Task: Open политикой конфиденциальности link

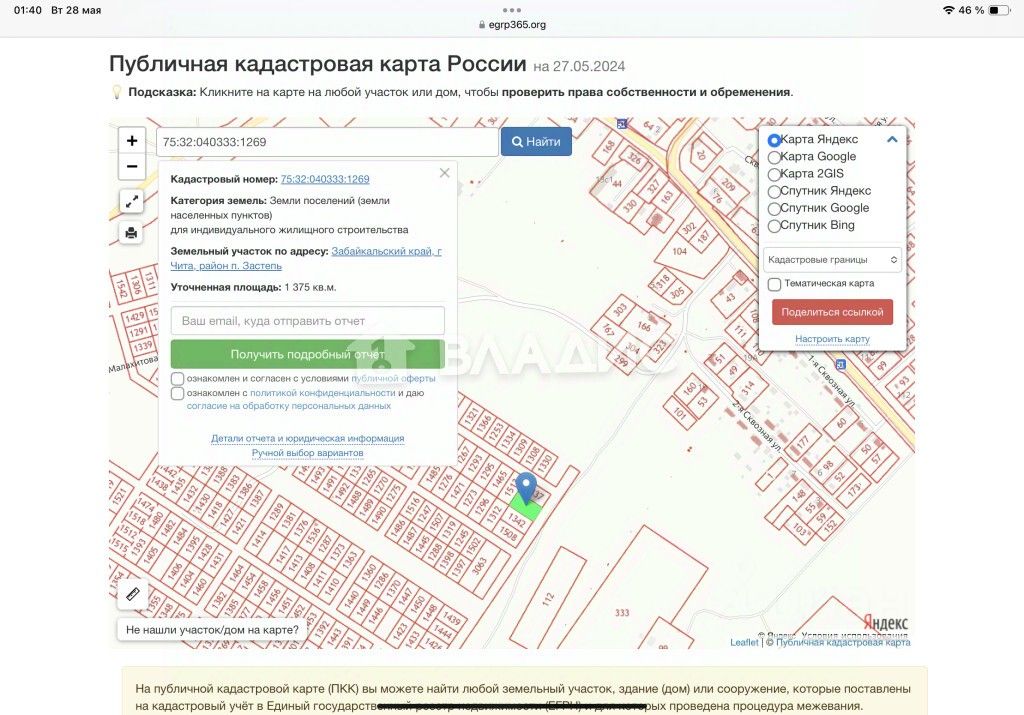Action: (323, 393)
